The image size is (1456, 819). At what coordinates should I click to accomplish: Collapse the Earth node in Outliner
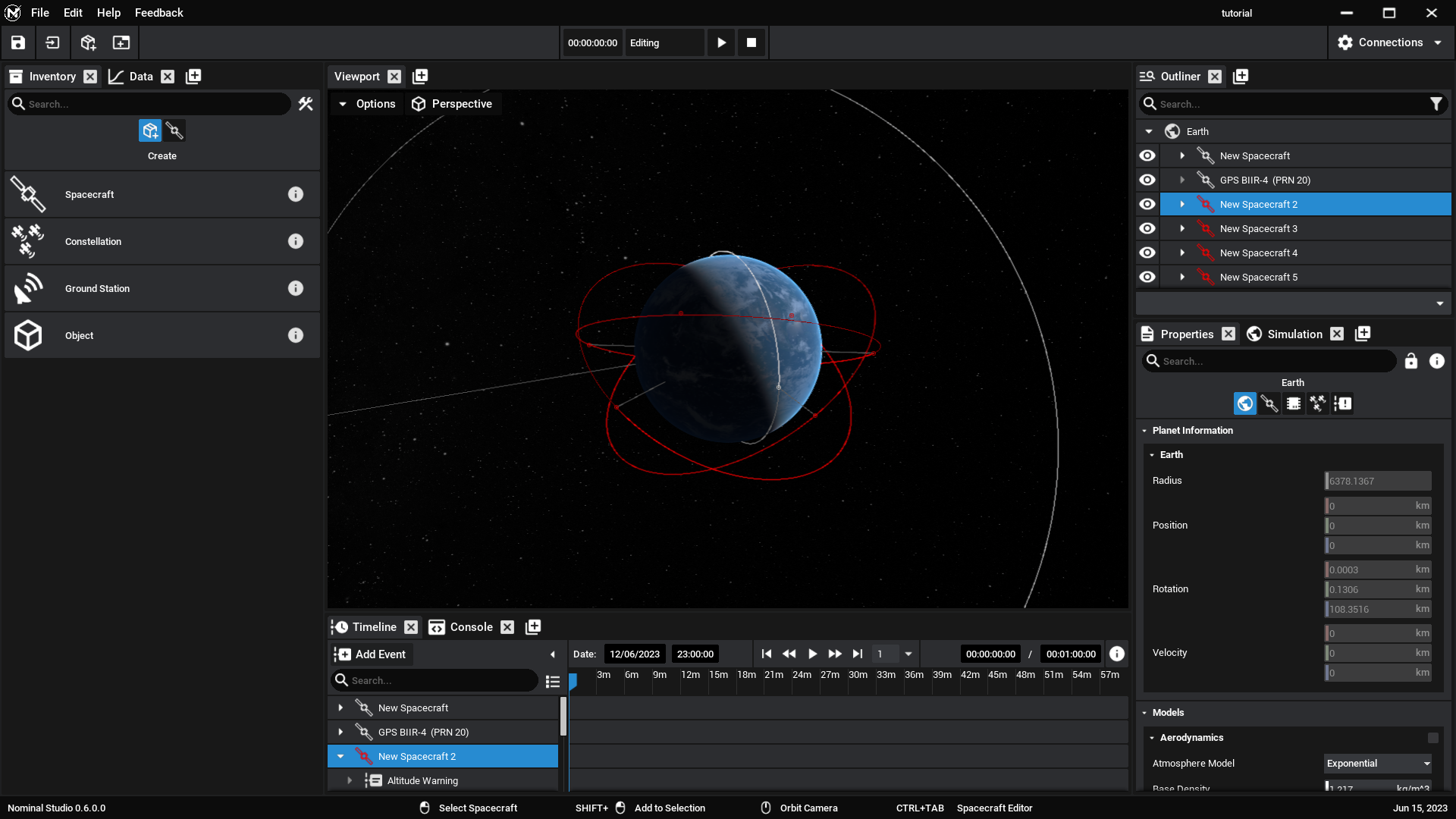point(1149,131)
